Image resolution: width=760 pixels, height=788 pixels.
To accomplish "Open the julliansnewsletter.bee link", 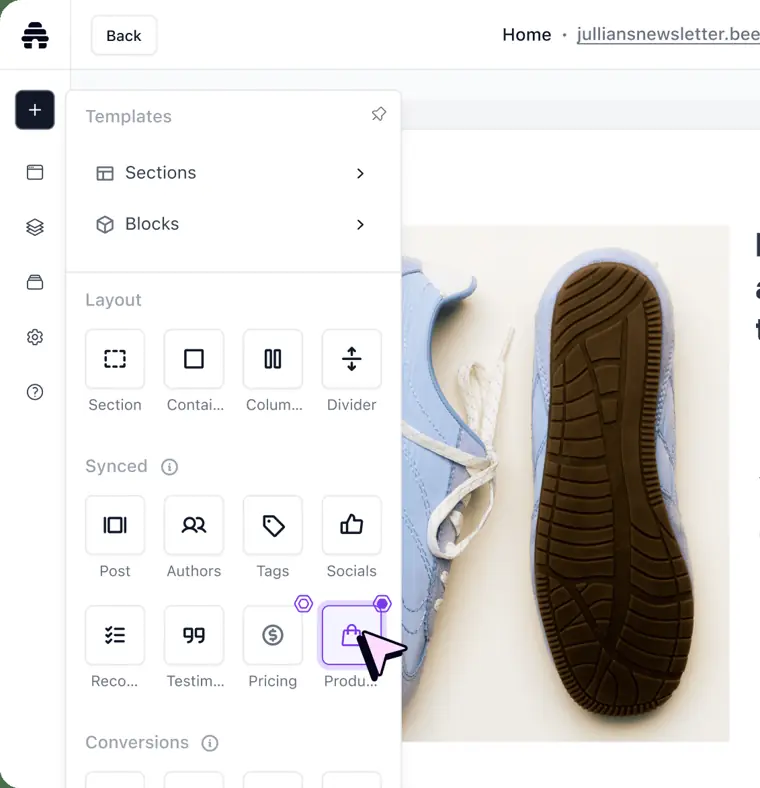I will (669, 34).
